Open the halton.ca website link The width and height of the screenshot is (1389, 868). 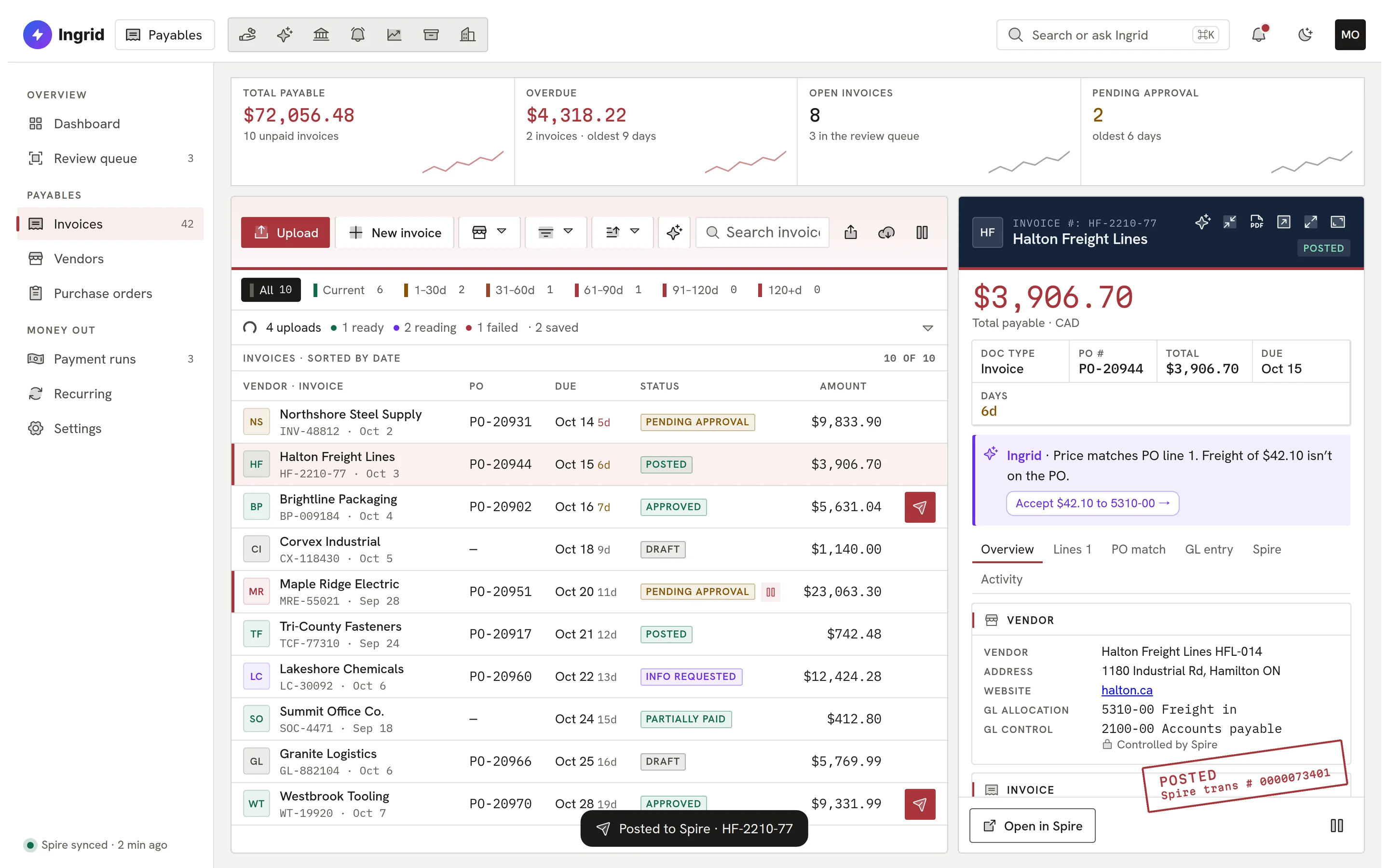pyautogui.click(x=1127, y=690)
